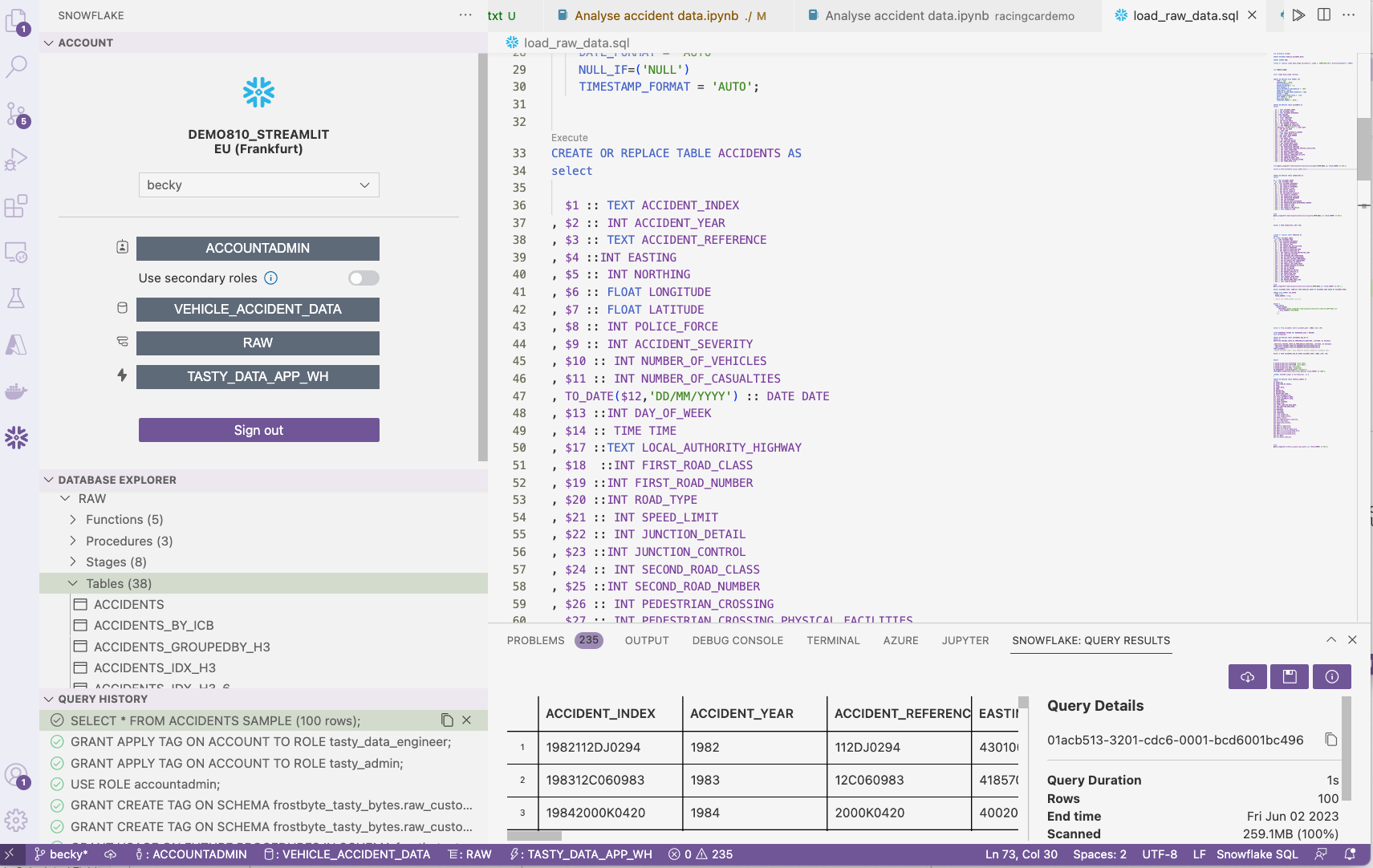Open the becky connection dropdown
The height and width of the screenshot is (868, 1373).
point(258,185)
